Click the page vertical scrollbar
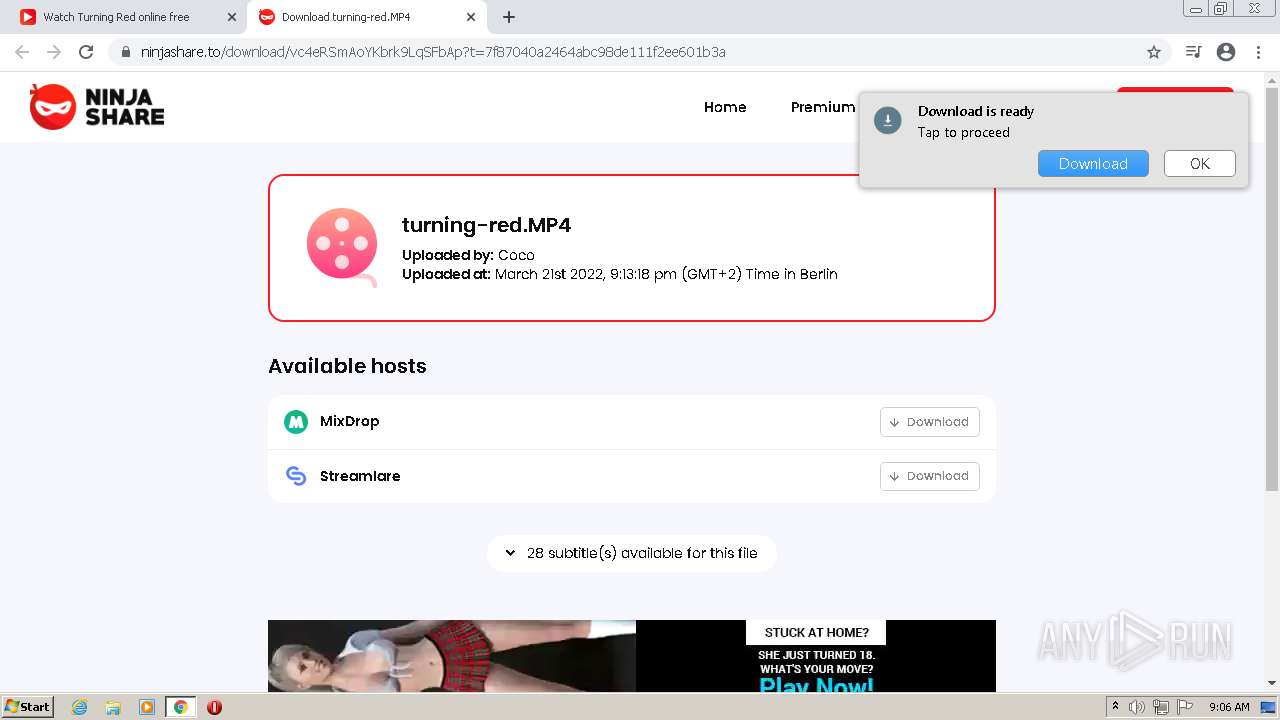 tap(1272, 290)
